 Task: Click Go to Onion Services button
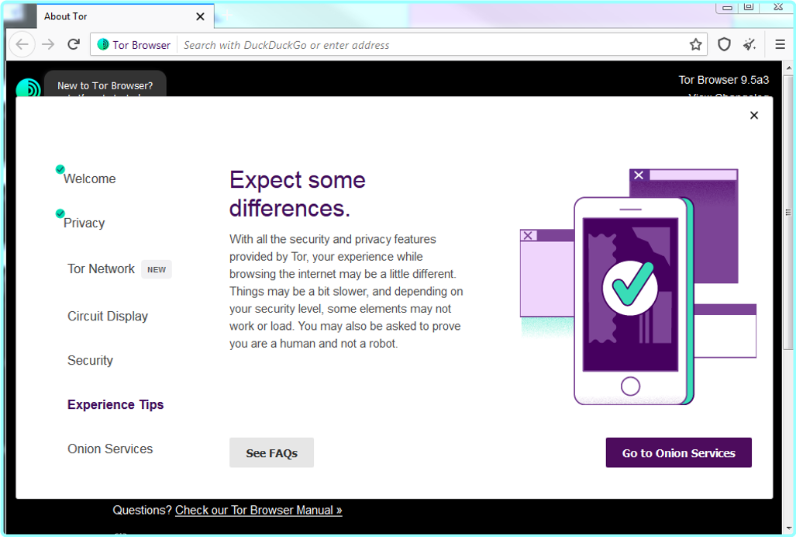[679, 453]
